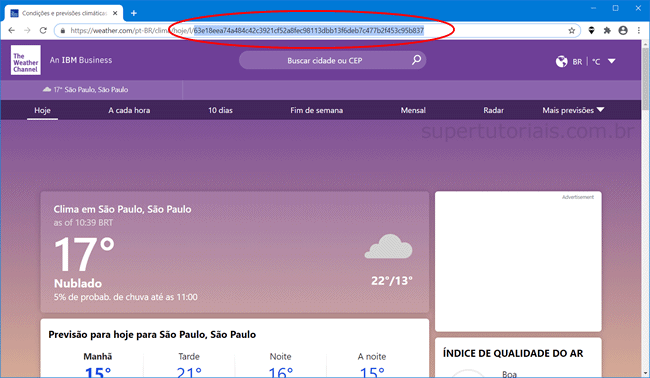650x378 pixels.
Task: Reload the page with the refresh icon
Action: (x=43, y=30)
